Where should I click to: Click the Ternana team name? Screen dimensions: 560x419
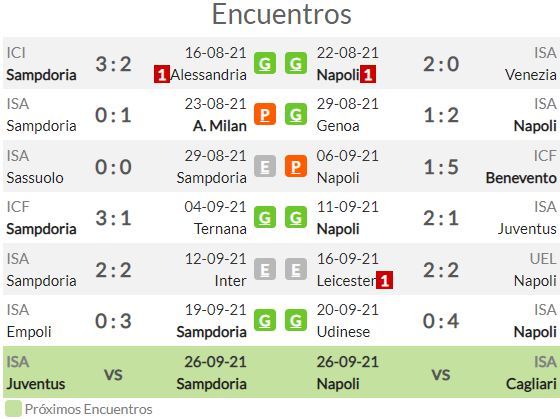coord(220,229)
